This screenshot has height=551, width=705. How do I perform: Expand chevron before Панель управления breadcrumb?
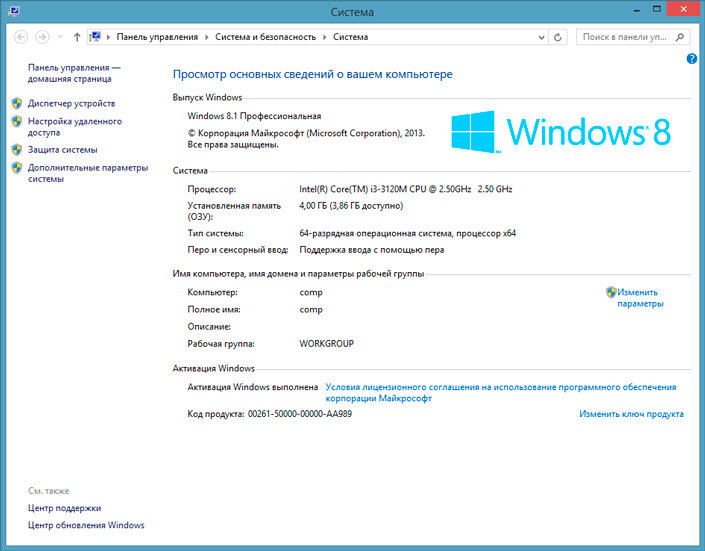[x=108, y=37]
